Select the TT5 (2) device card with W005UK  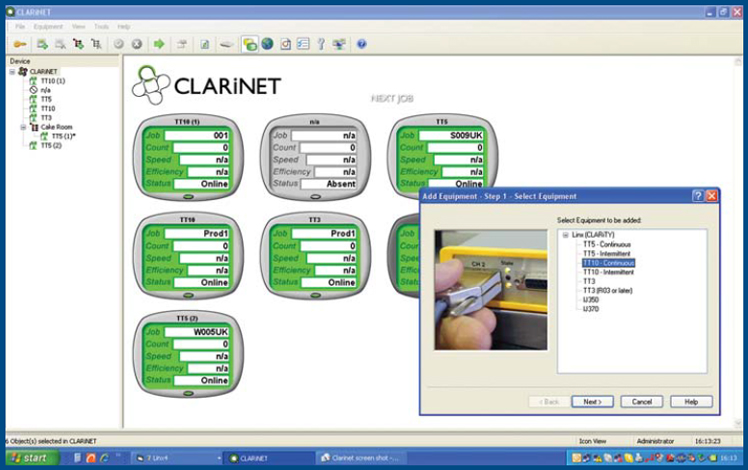click(x=188, y=355)
